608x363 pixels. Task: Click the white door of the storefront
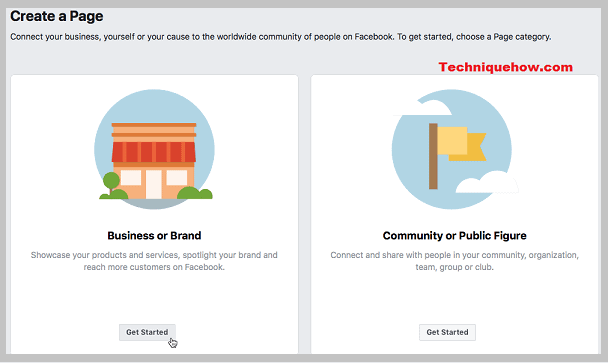(x=154, y=184)
